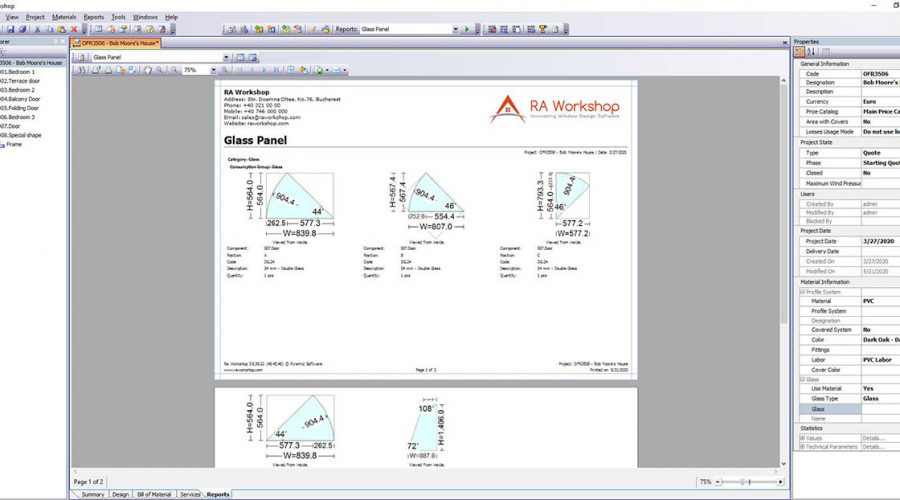The image size is (900, 500).
Task: Click the Save All icon in the main toolbar
Action: (23, 29)
